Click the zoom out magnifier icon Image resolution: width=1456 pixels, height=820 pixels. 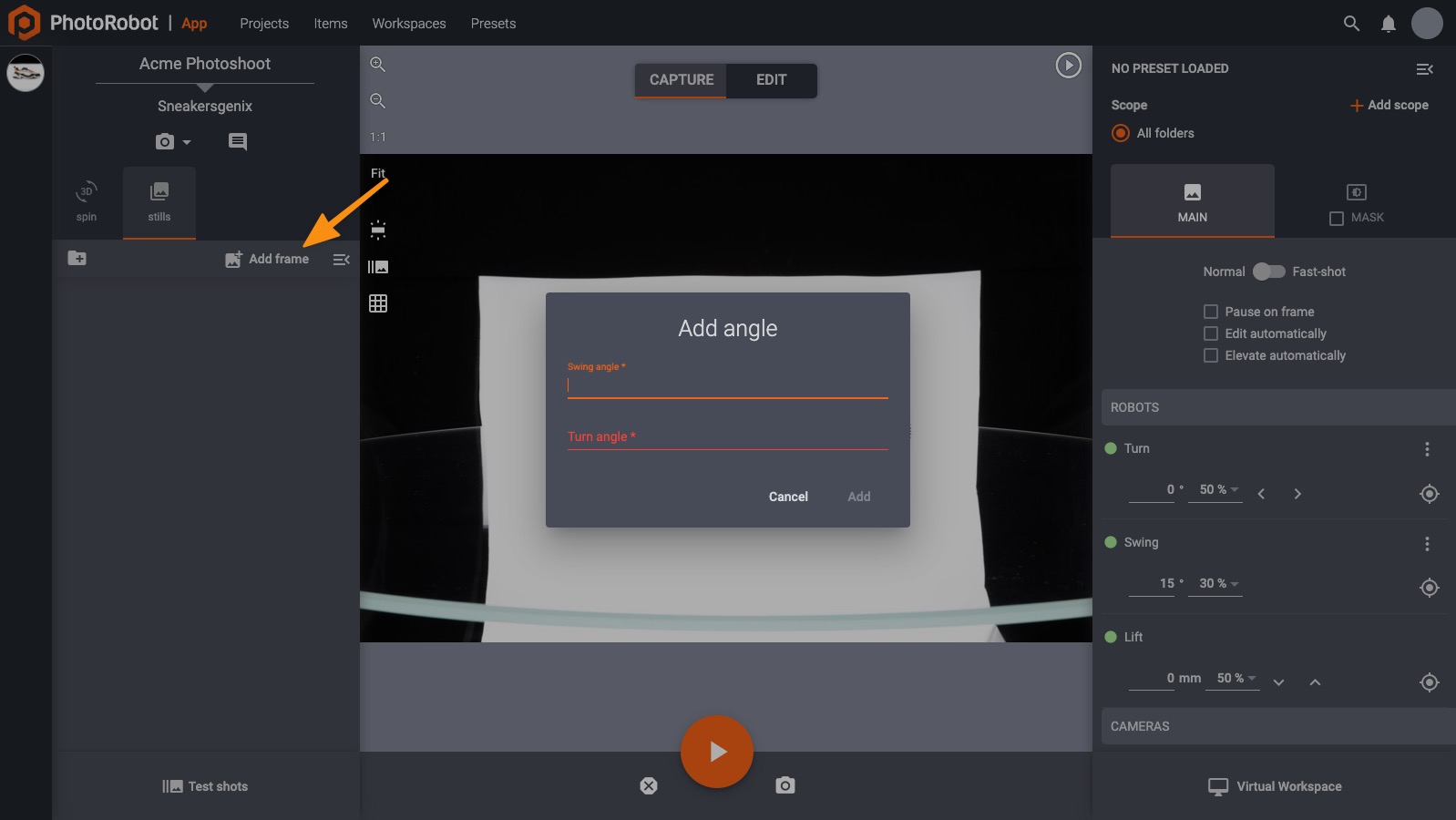pyautogui.click(x=377, y=101)
